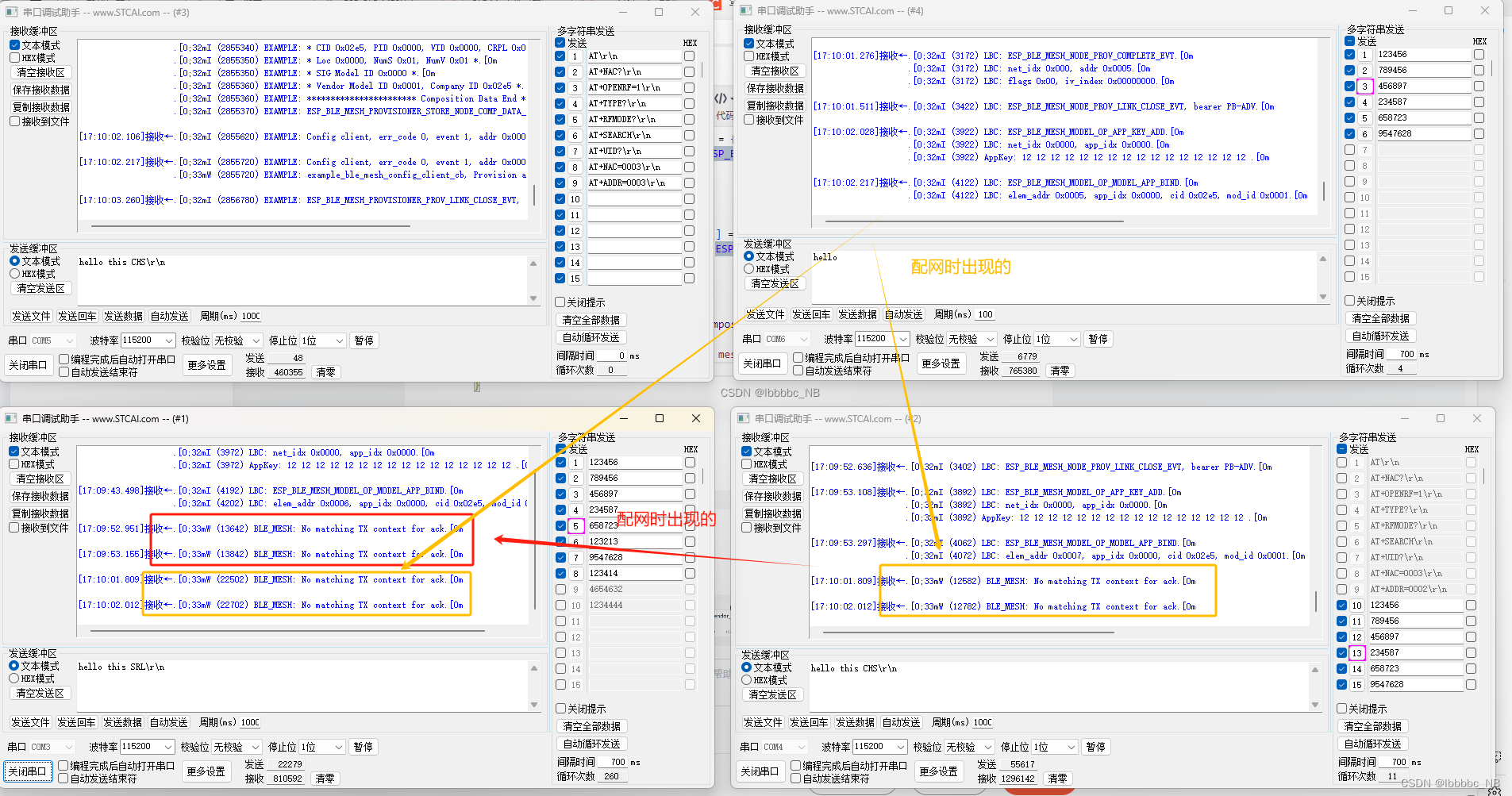Enable the 关闭提示 checkbox in window #2
The height and width of the screenshot is (796, 1512).
(1343, 709)
